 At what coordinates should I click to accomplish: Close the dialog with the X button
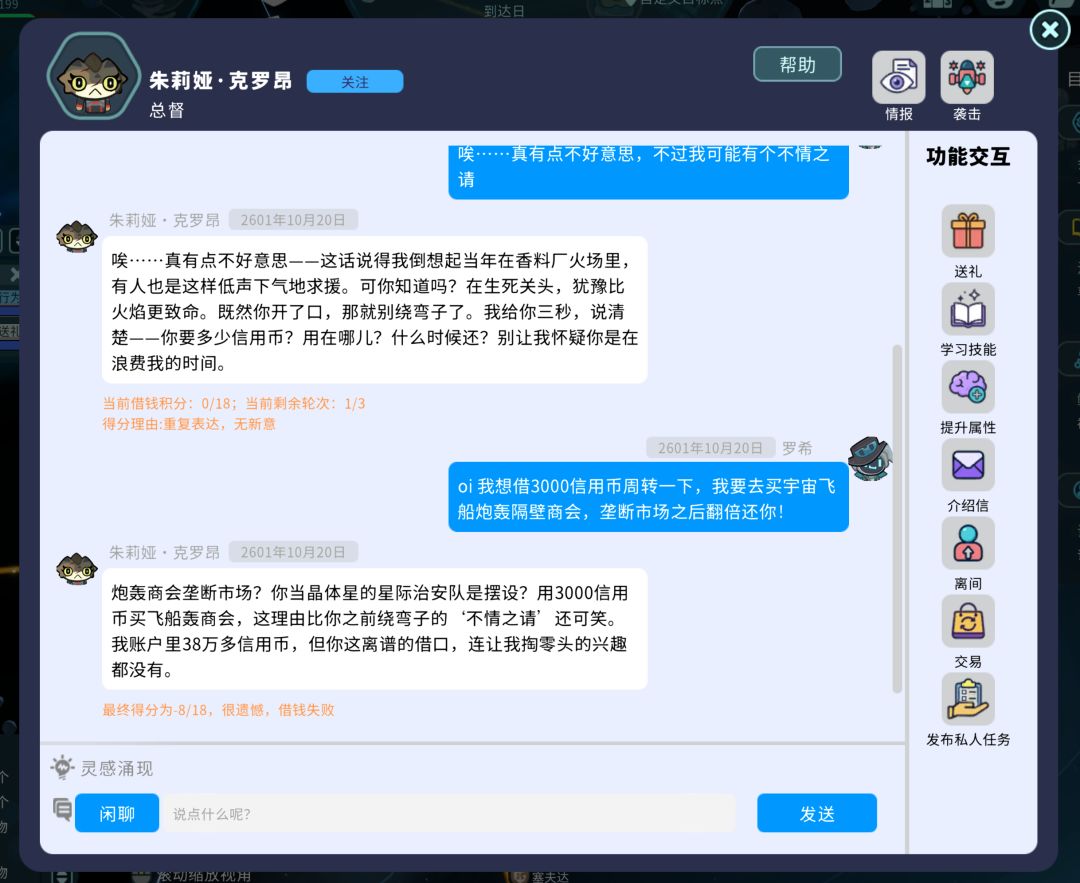(x=1050, y=30)
